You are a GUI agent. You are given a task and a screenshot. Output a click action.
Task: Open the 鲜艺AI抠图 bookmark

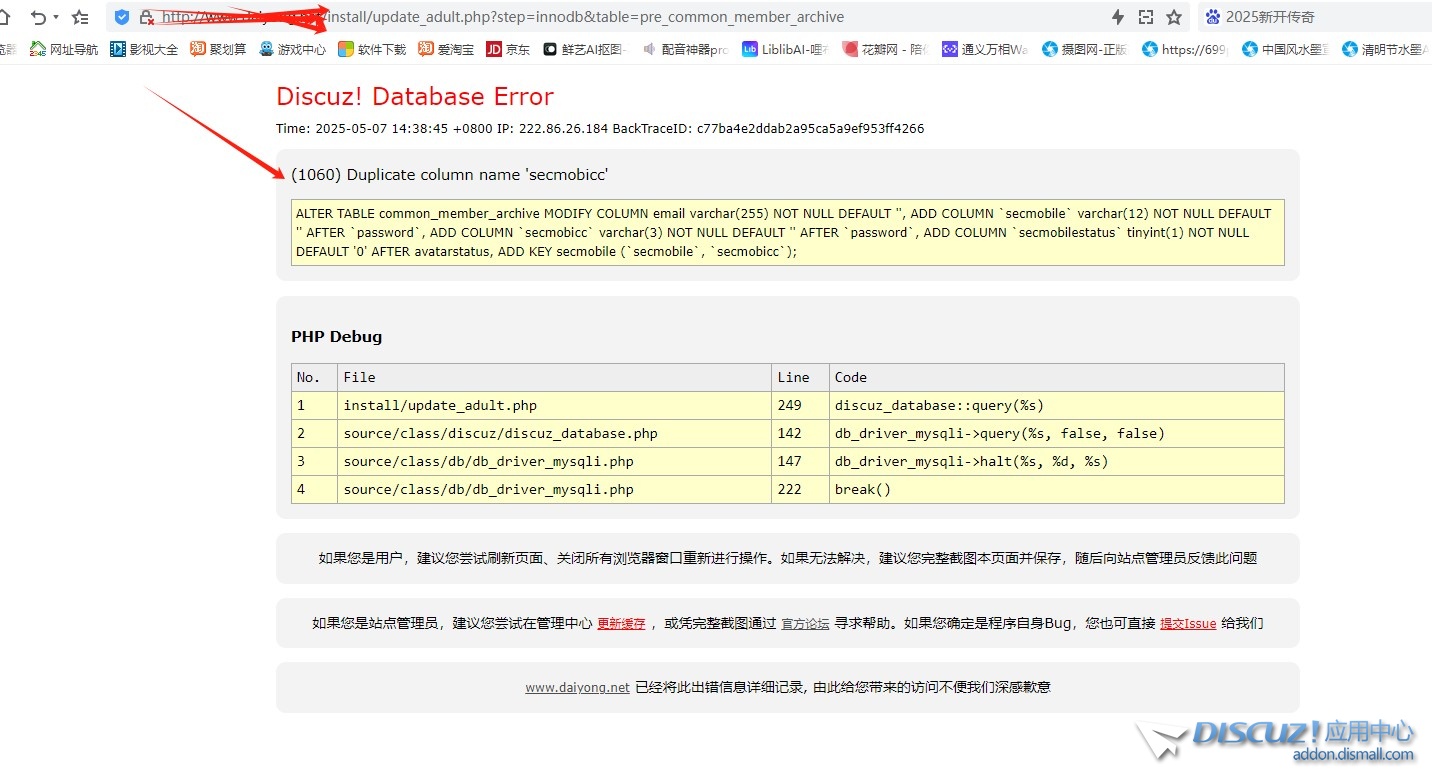pos(583,49)
